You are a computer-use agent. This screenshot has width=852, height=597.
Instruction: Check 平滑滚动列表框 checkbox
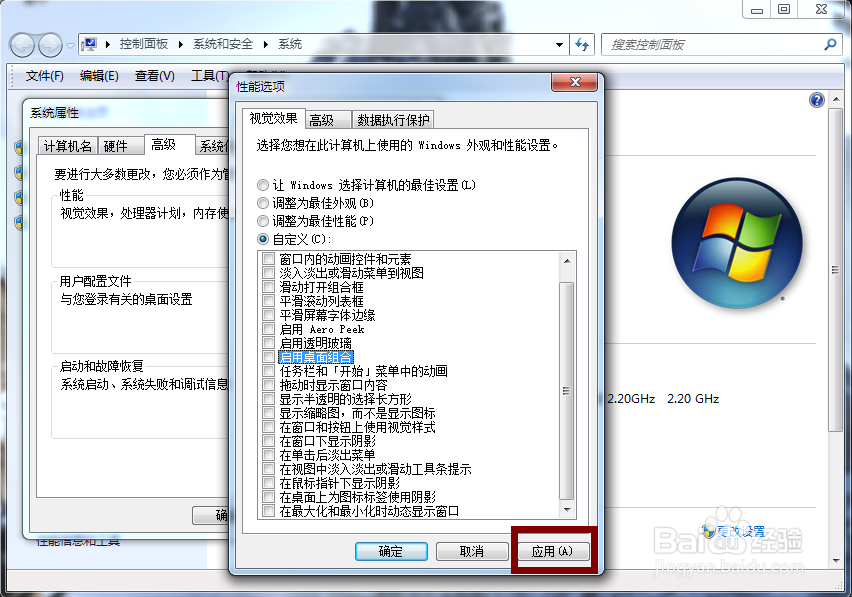[268, 301]
